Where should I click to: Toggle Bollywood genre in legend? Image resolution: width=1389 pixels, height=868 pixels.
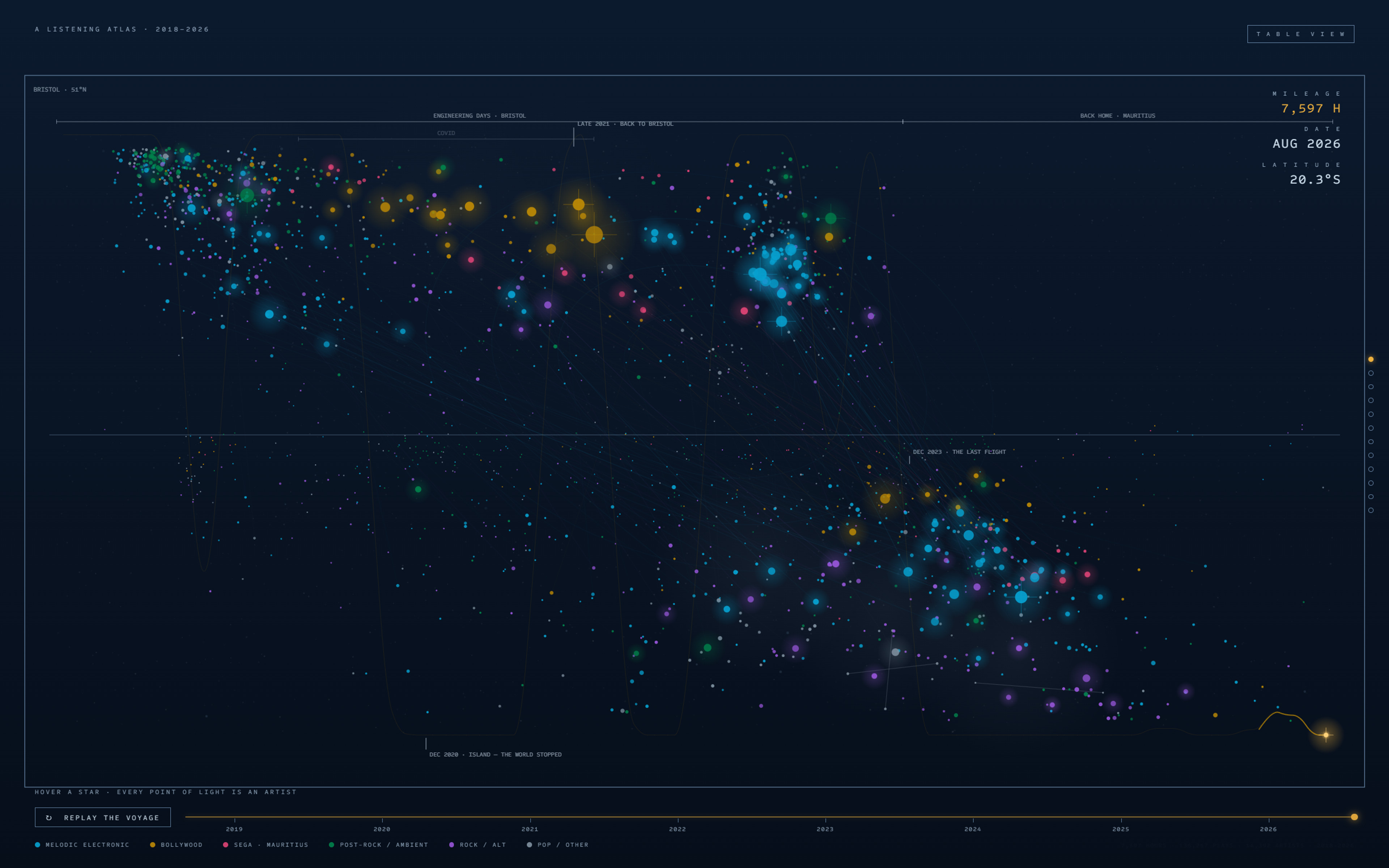[176, 844]
